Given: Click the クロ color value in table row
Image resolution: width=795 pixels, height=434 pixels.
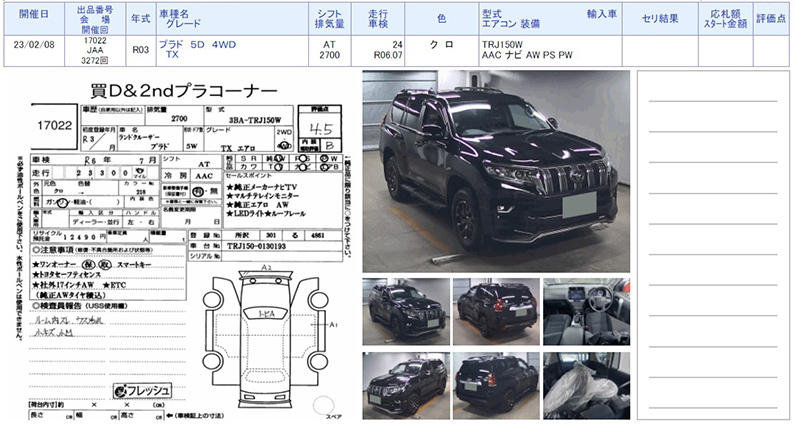Looking at the screenshot, I should point(442,45).
